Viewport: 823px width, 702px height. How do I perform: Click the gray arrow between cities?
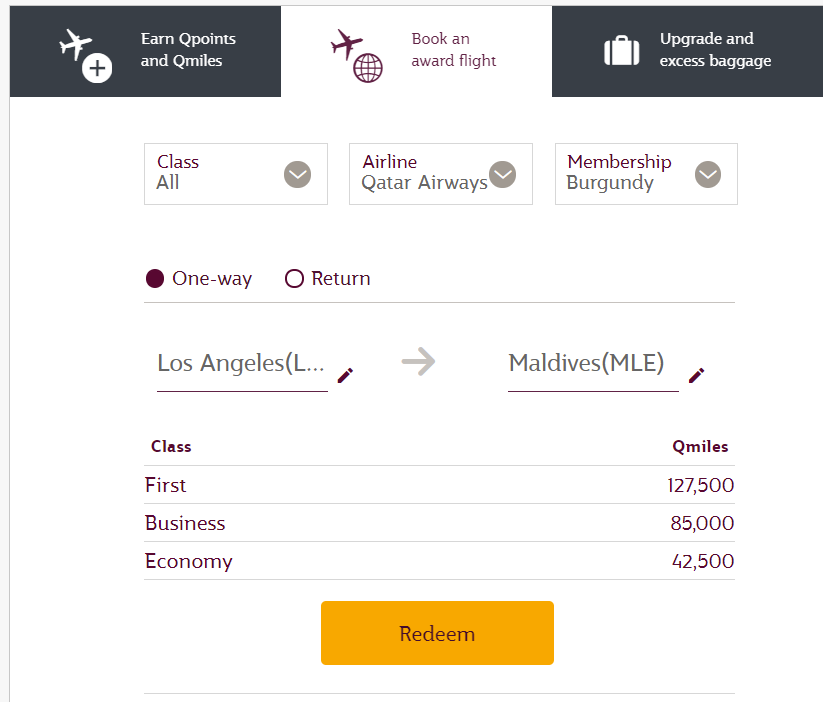pos(418,362)
